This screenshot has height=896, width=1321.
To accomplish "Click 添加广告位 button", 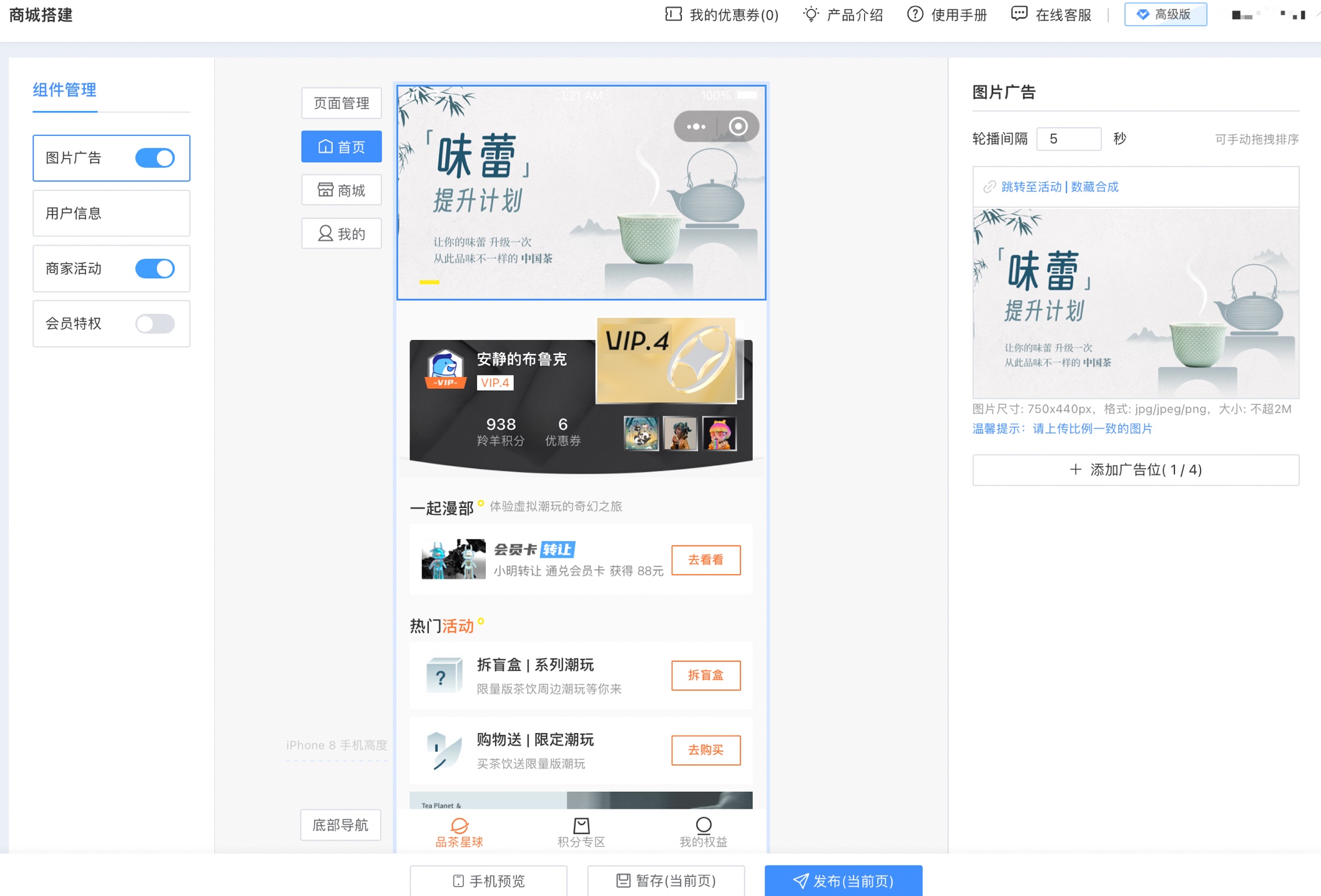I will [x=1135, y=470].
